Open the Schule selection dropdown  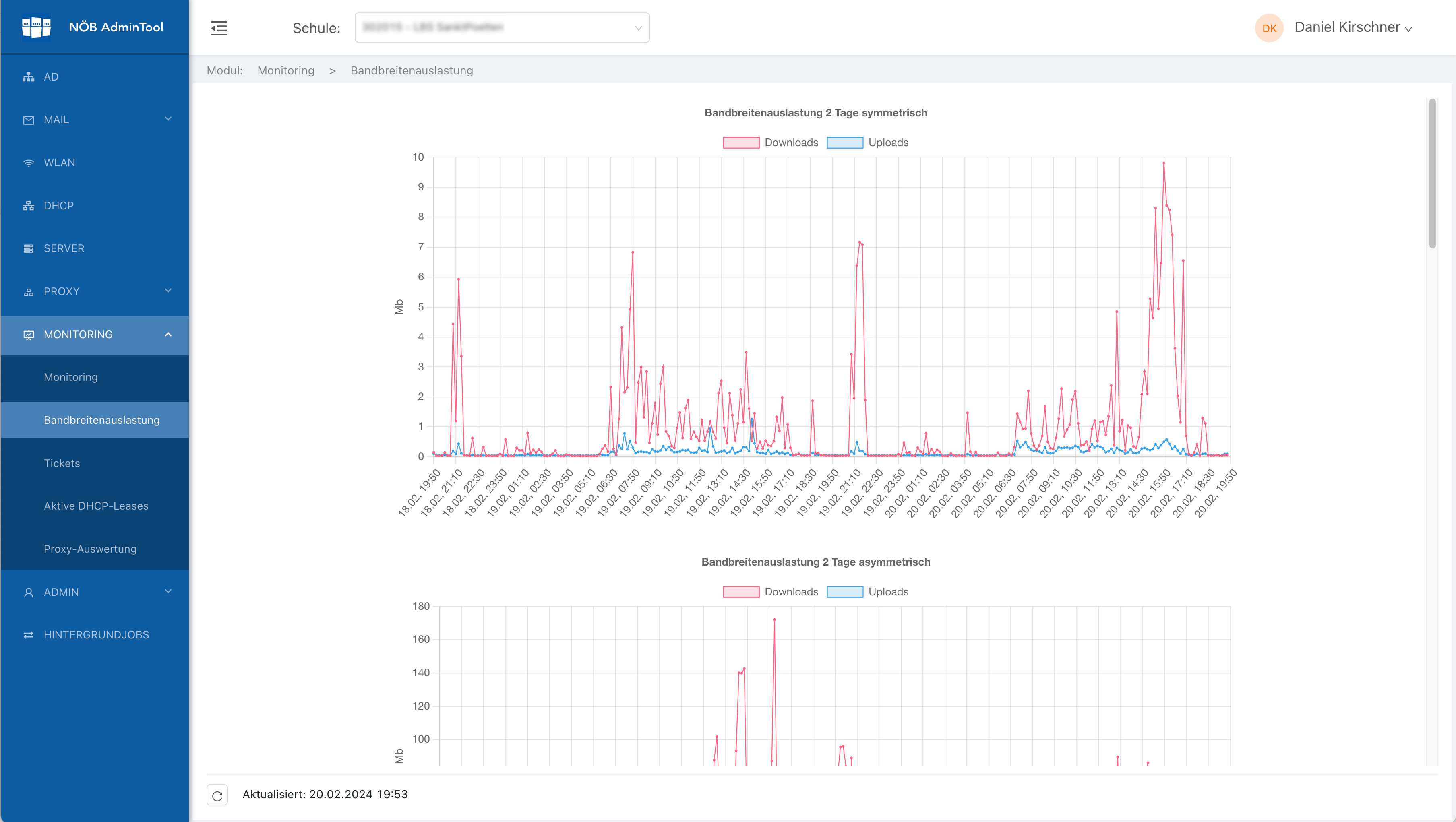[502, 28]
